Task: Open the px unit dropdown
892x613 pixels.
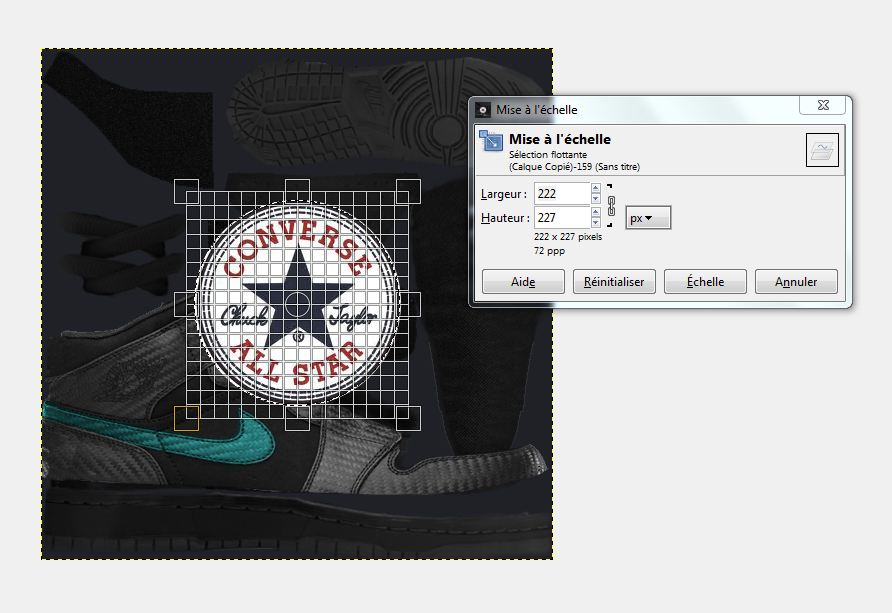Action: 648,218
